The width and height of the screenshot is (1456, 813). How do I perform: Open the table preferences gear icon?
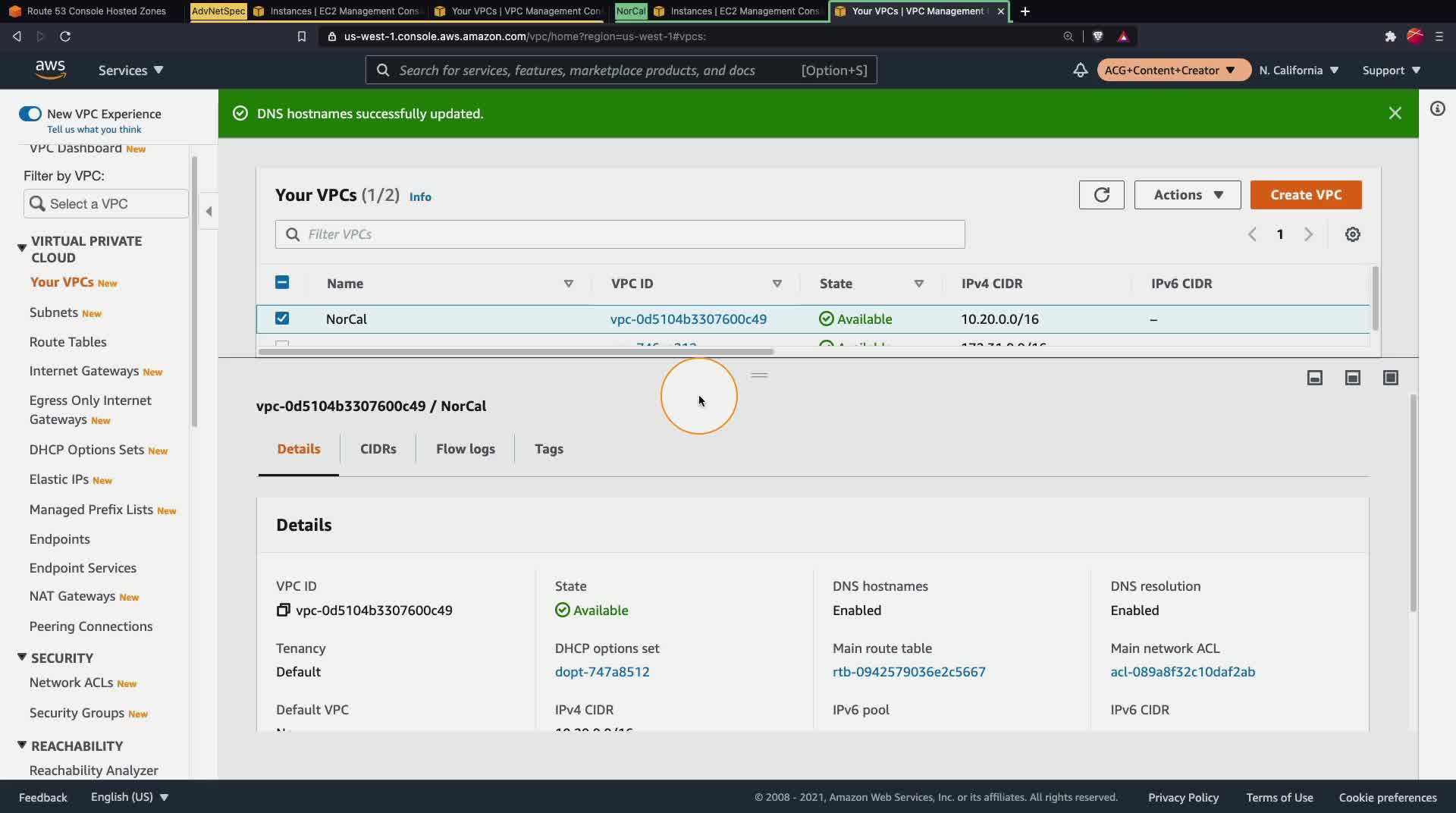[1352, 234]
